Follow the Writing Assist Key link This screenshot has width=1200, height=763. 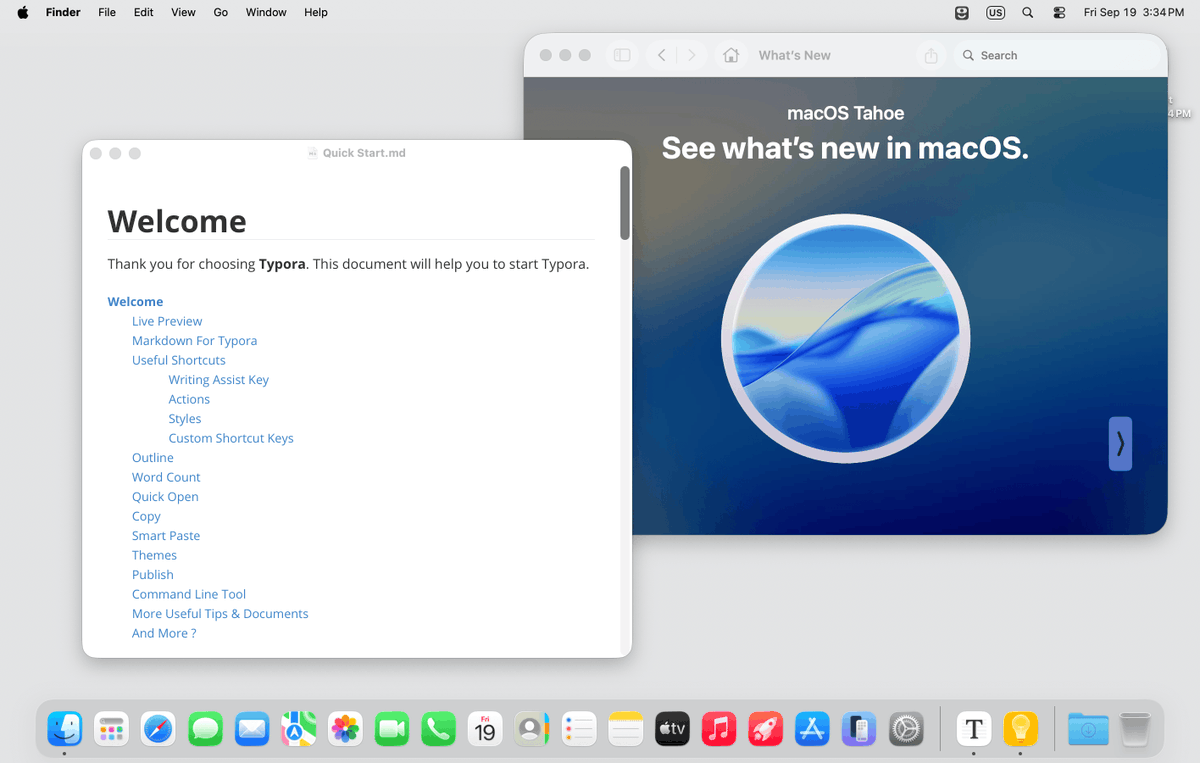point(219,380)
